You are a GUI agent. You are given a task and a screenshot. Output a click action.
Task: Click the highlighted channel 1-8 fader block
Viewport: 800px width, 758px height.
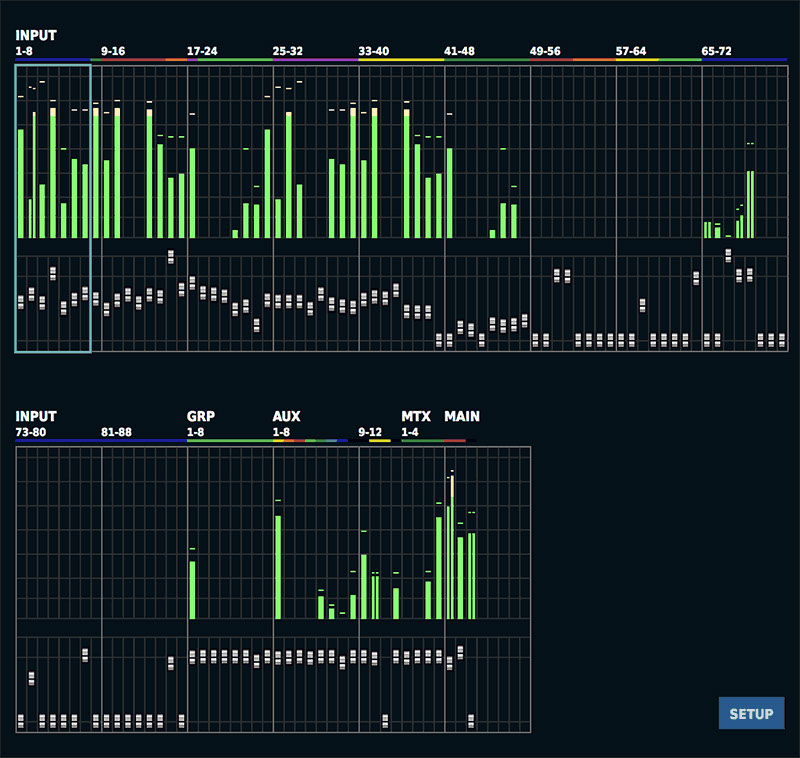[53, 302]
